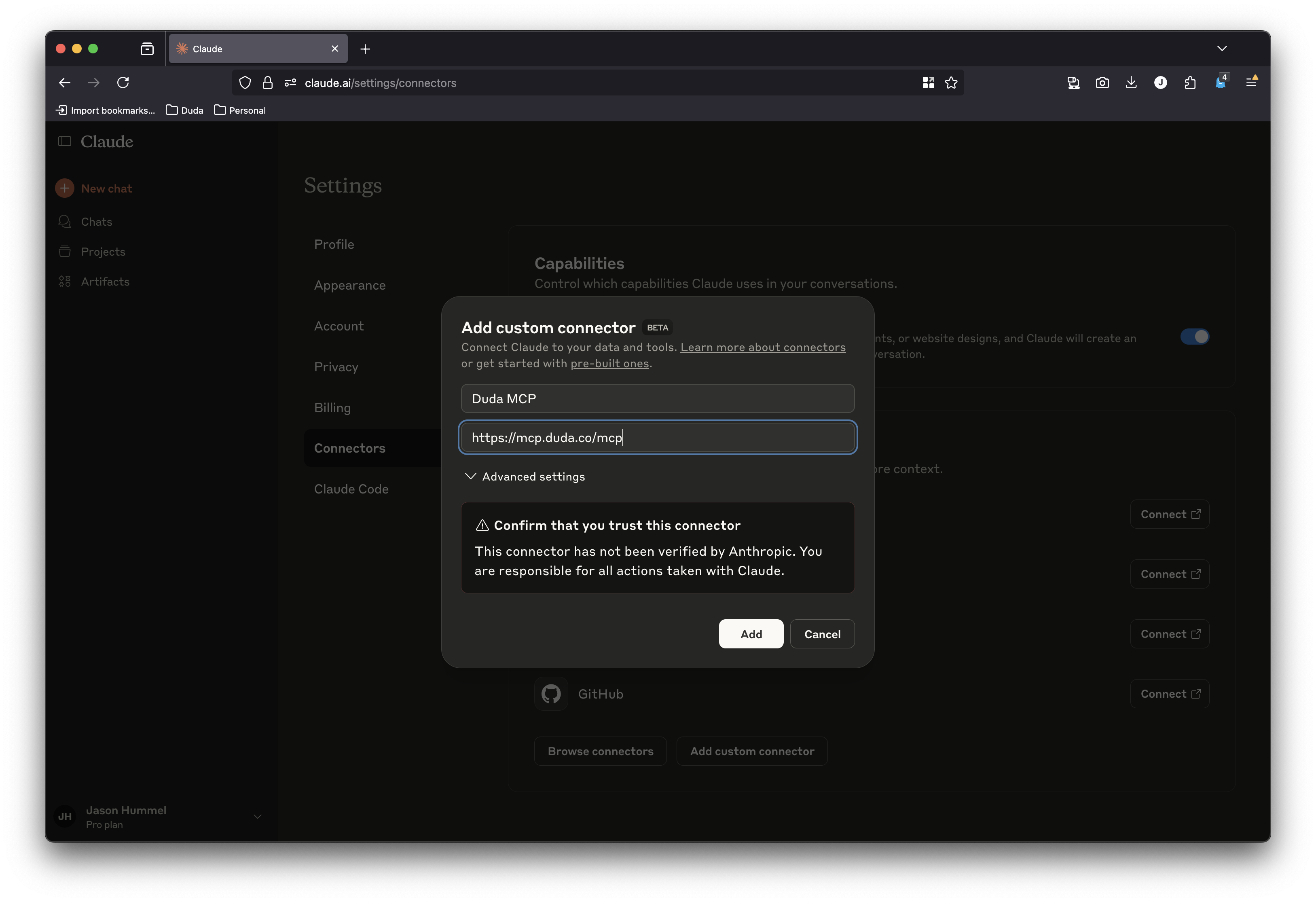
Task: Go to Privacy settings
Action: [x=336, y=366]
